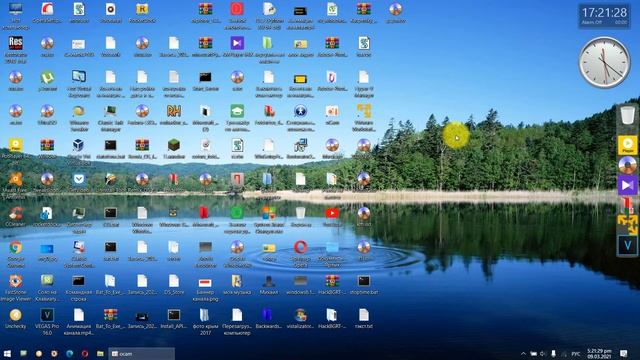Click the microphone icon in system tray
Viewport: 640px width, 360px height.
tap(553, 353)
